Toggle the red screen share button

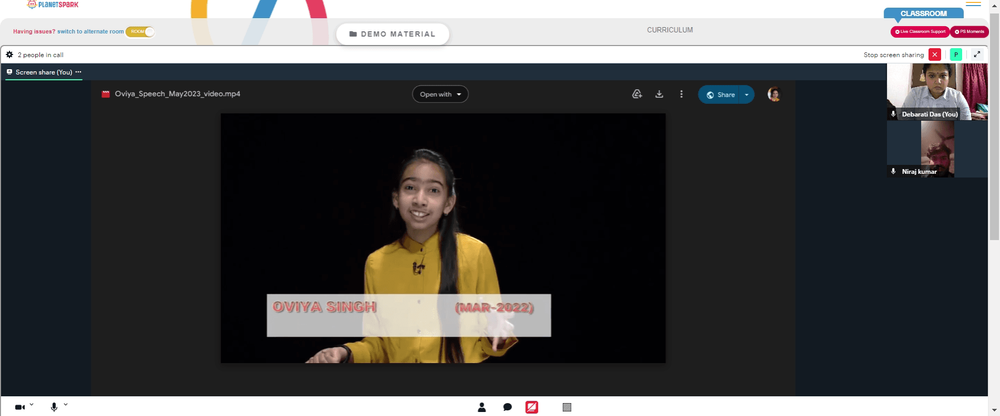click(531, 407)
